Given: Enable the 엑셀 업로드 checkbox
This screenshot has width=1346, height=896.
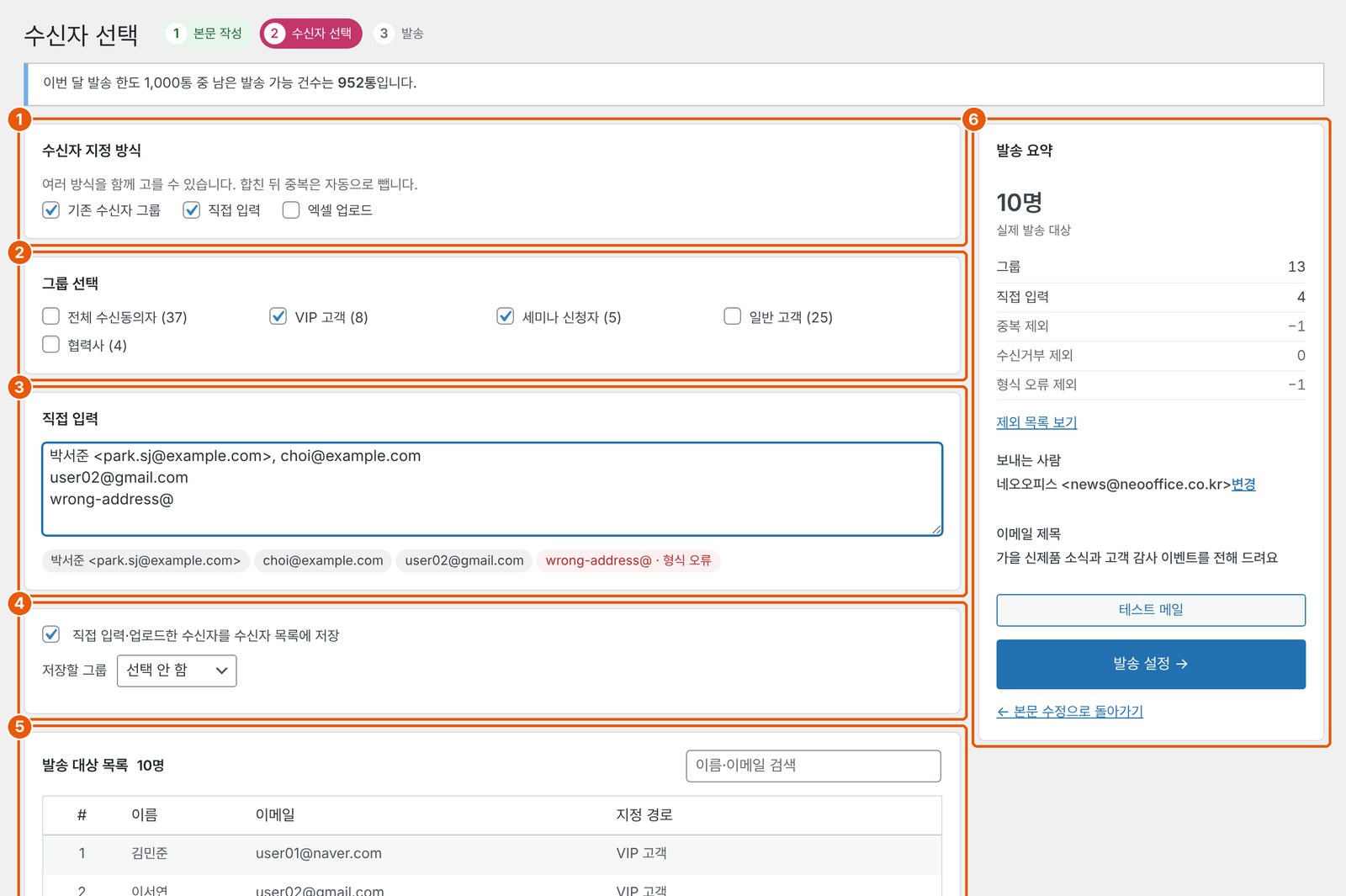Looking at the screenshot, I should (x=291, y=209).
